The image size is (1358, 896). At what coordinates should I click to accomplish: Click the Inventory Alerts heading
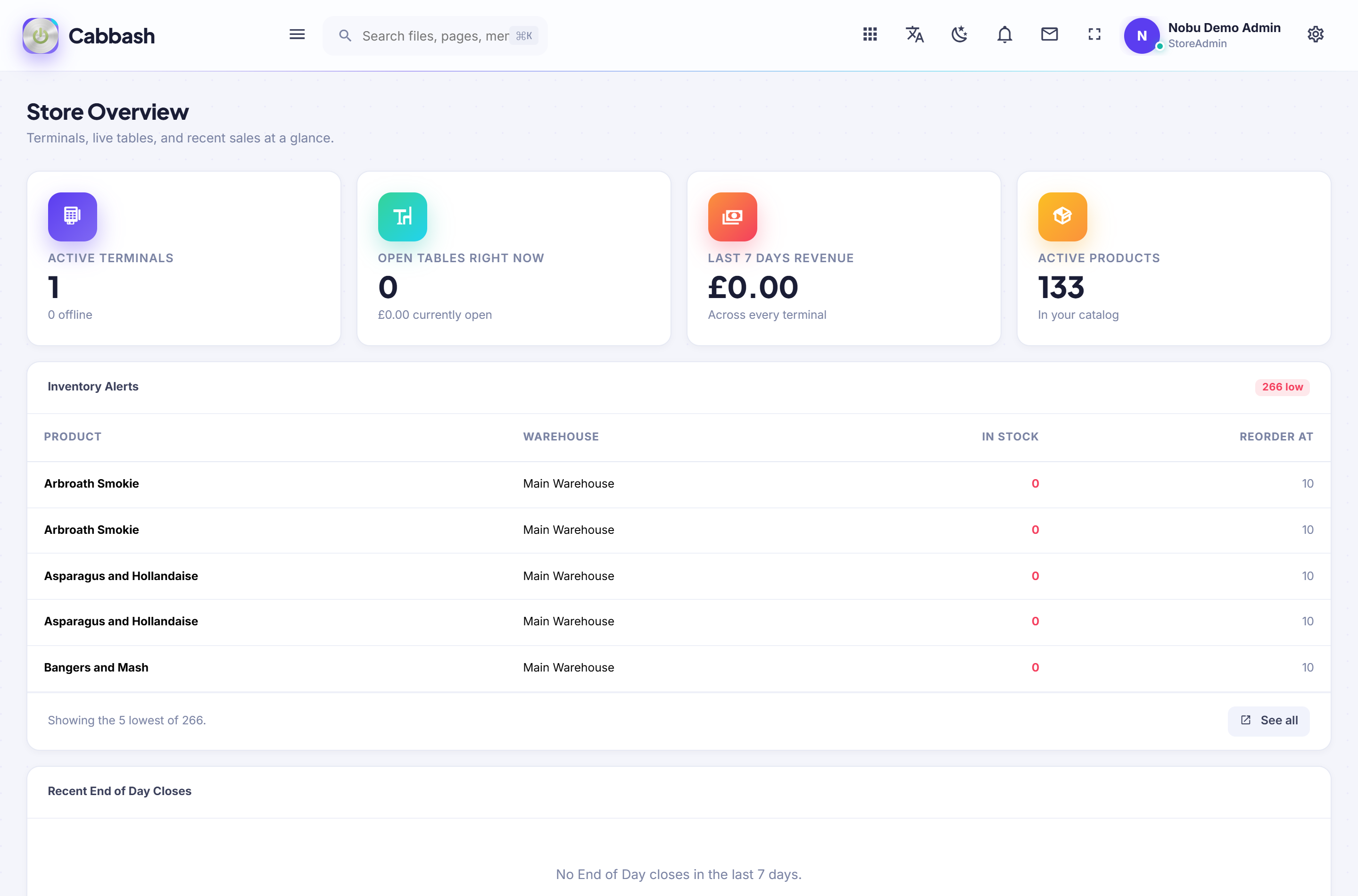point(93,387)
